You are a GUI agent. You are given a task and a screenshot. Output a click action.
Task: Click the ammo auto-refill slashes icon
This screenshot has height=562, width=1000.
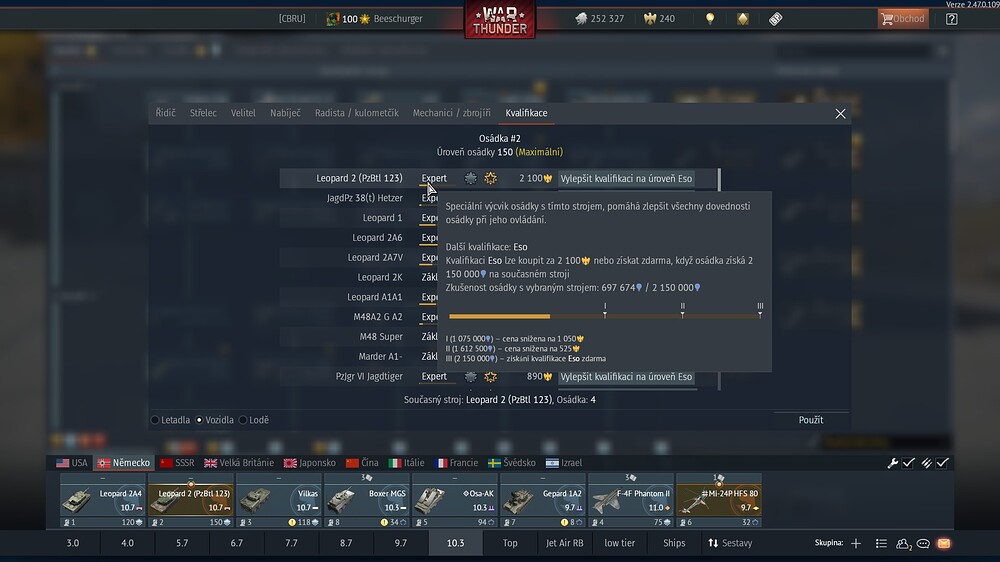(x=926, y=463)
